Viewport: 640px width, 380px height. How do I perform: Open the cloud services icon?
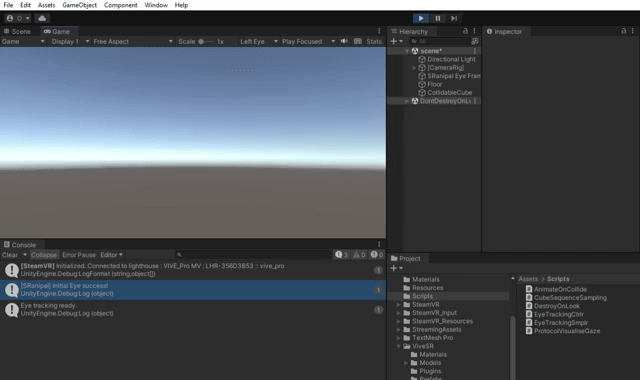coord(42,18)
